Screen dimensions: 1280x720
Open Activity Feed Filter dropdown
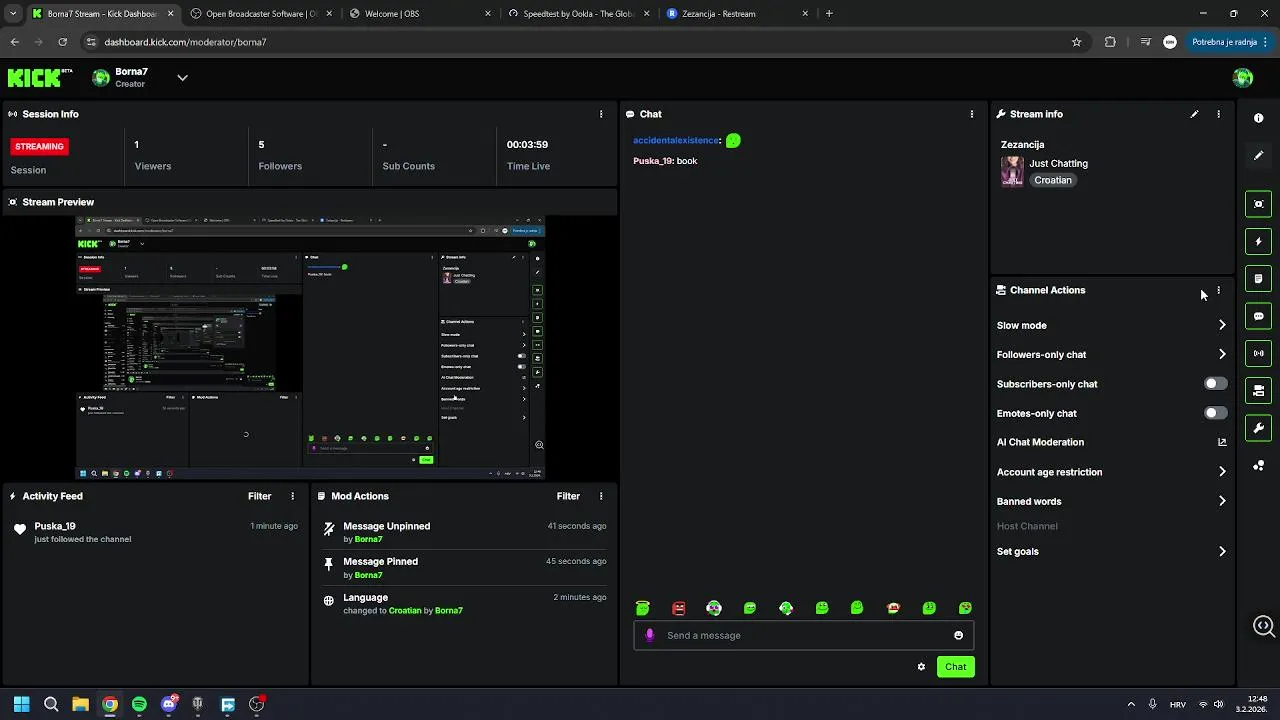(260, 496)
